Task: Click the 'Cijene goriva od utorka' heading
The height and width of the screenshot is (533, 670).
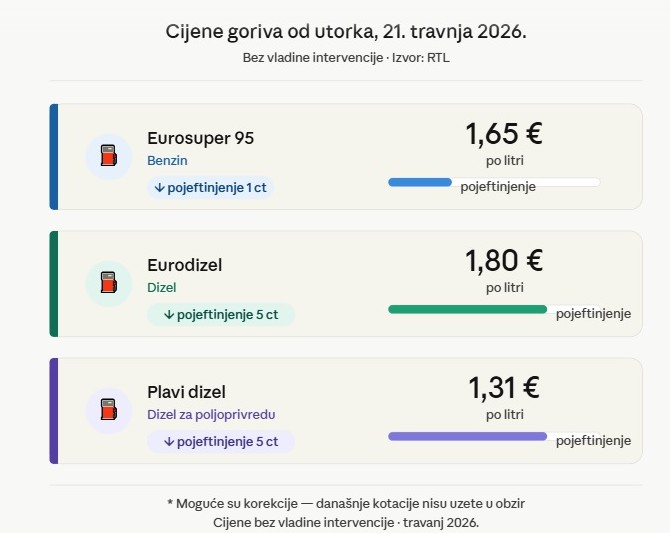Action: [345, 32]
